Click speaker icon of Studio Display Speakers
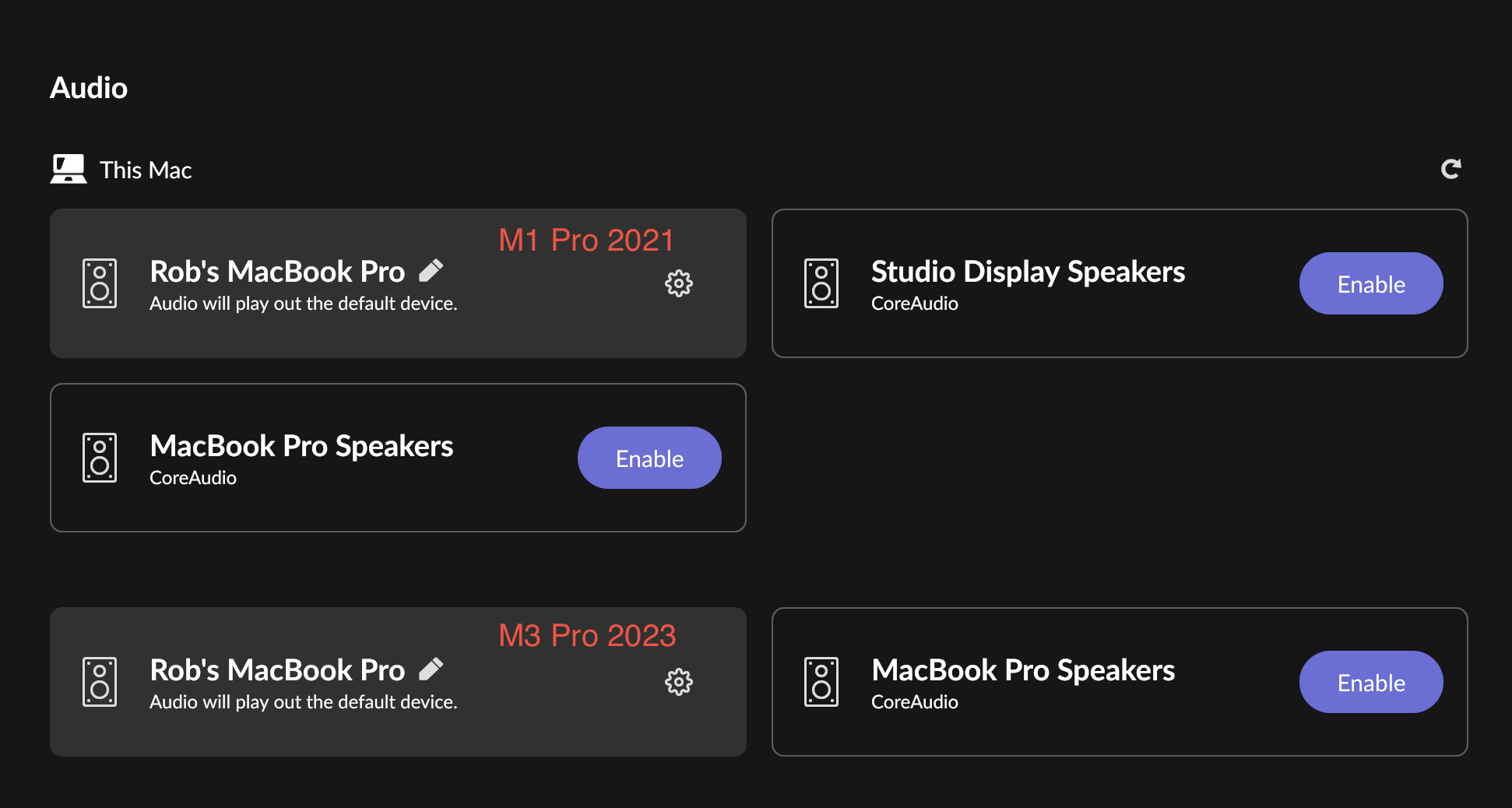The image size is (1512, 808). 821,283
